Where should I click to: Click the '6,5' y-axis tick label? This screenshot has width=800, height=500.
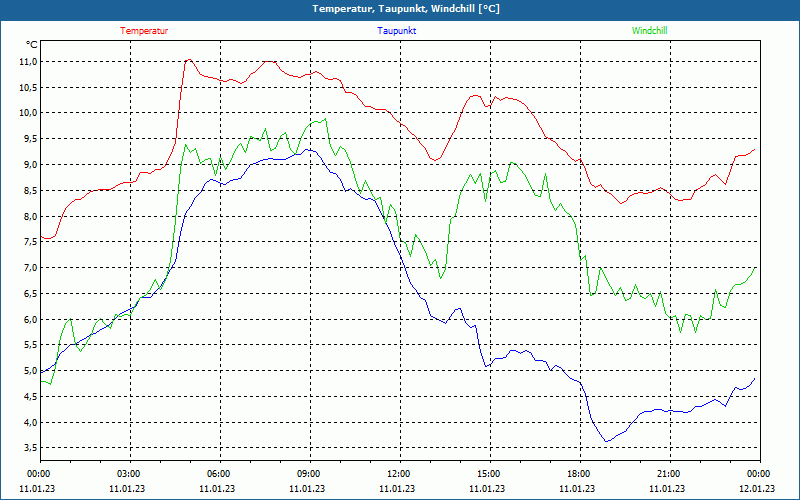30,293
